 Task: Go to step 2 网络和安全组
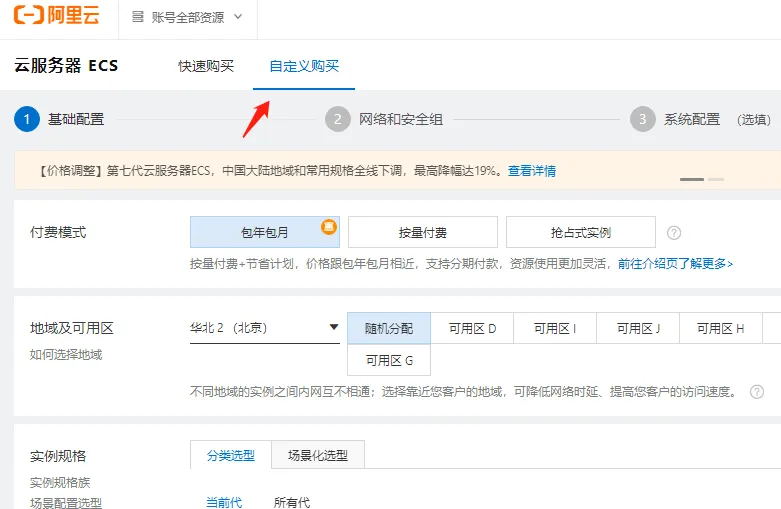pyautogui.click(x=384, y=120)
